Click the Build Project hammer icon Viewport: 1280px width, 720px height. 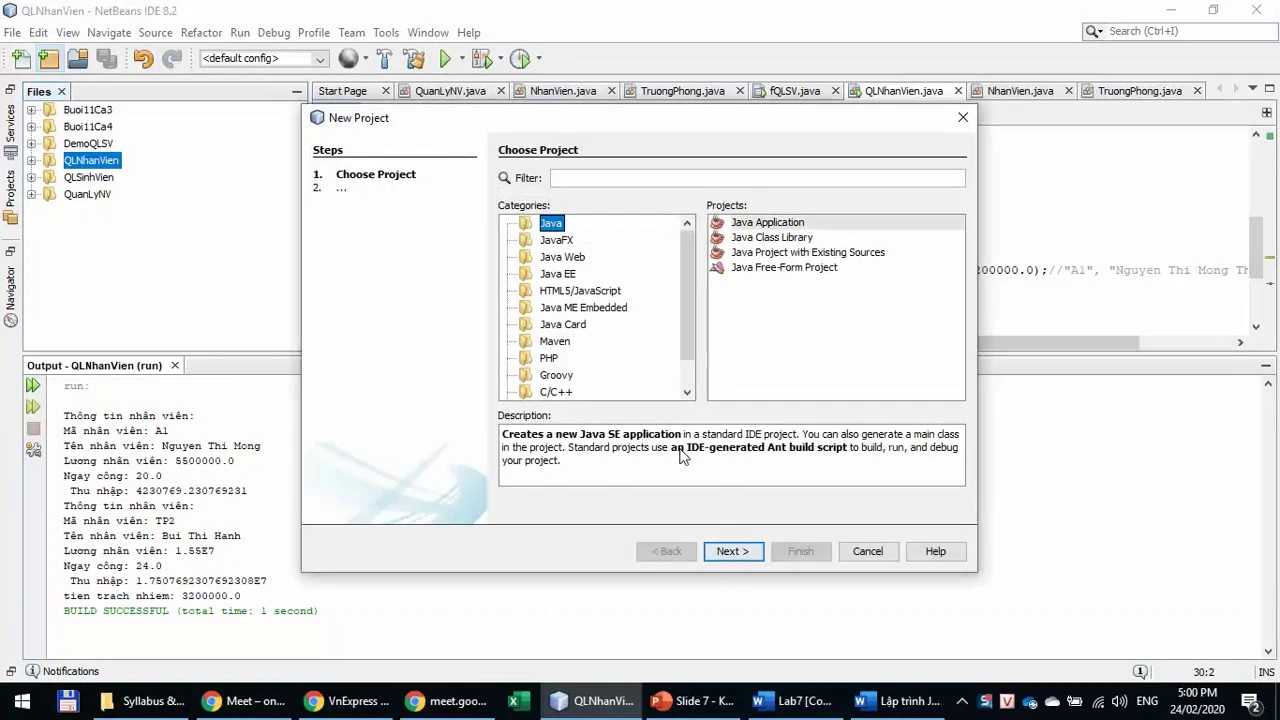pyautogui.click(x=384, y=59)
